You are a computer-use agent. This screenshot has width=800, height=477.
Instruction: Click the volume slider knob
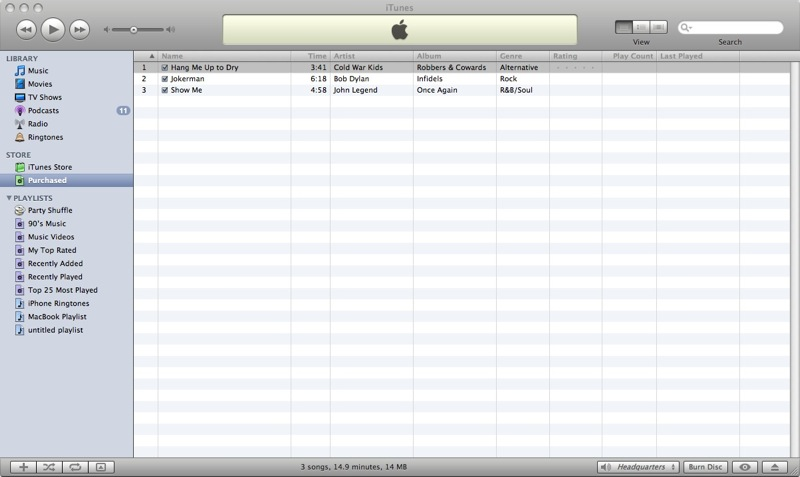pyautogui.click(x=134, y=30)
